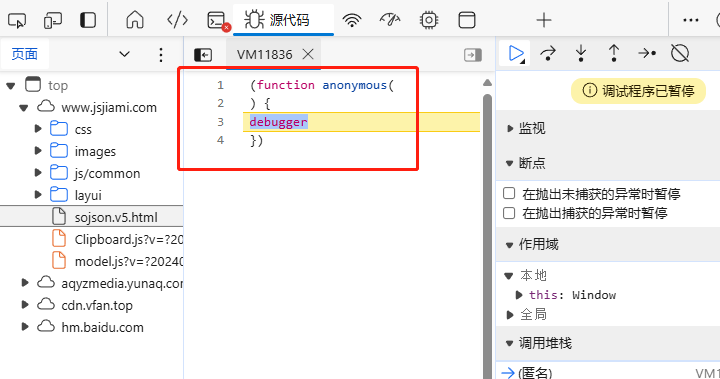Viewport: 720px width, 379px height.
Task: Open the Performance gauge tool
Action: 390,20
